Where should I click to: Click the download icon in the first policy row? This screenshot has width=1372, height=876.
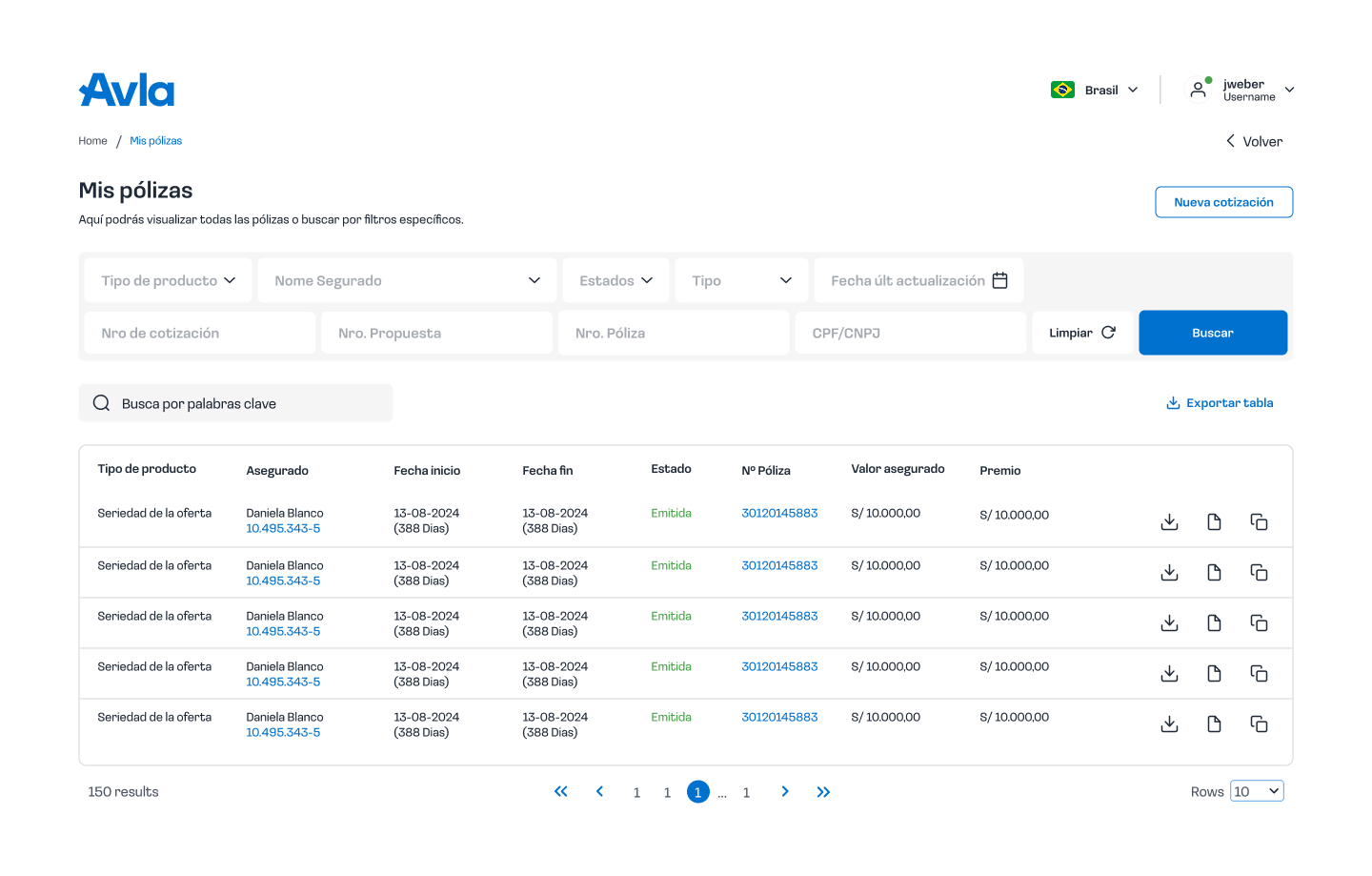coord(1169,522)
